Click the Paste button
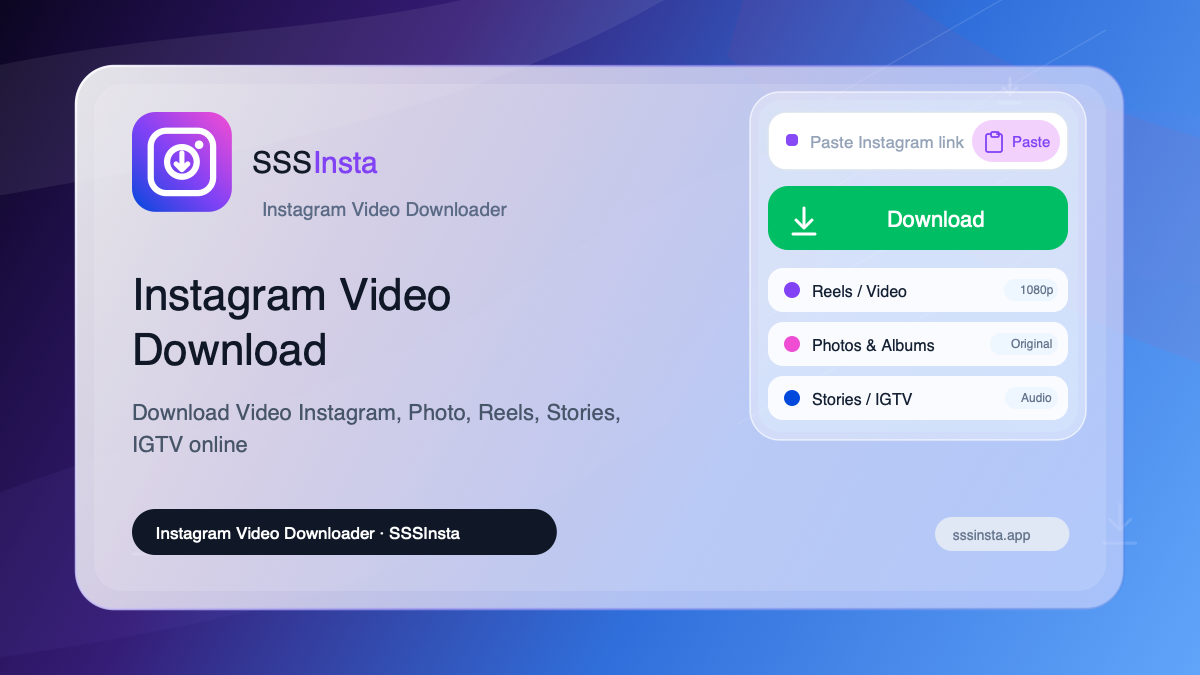Viewport: 1200px width, 675px height. [1016, 142]
